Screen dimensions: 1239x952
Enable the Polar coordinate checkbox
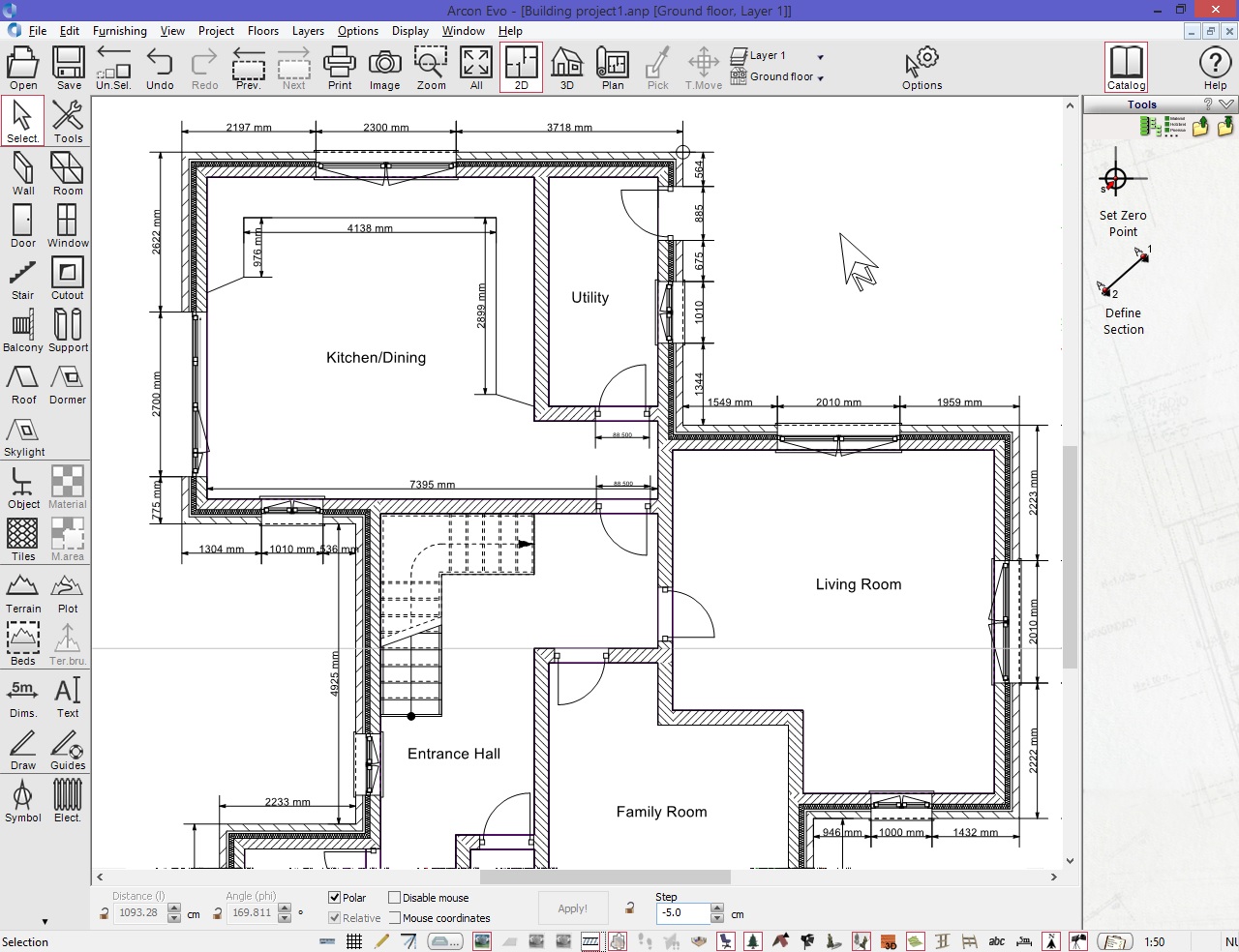(333, 897)
